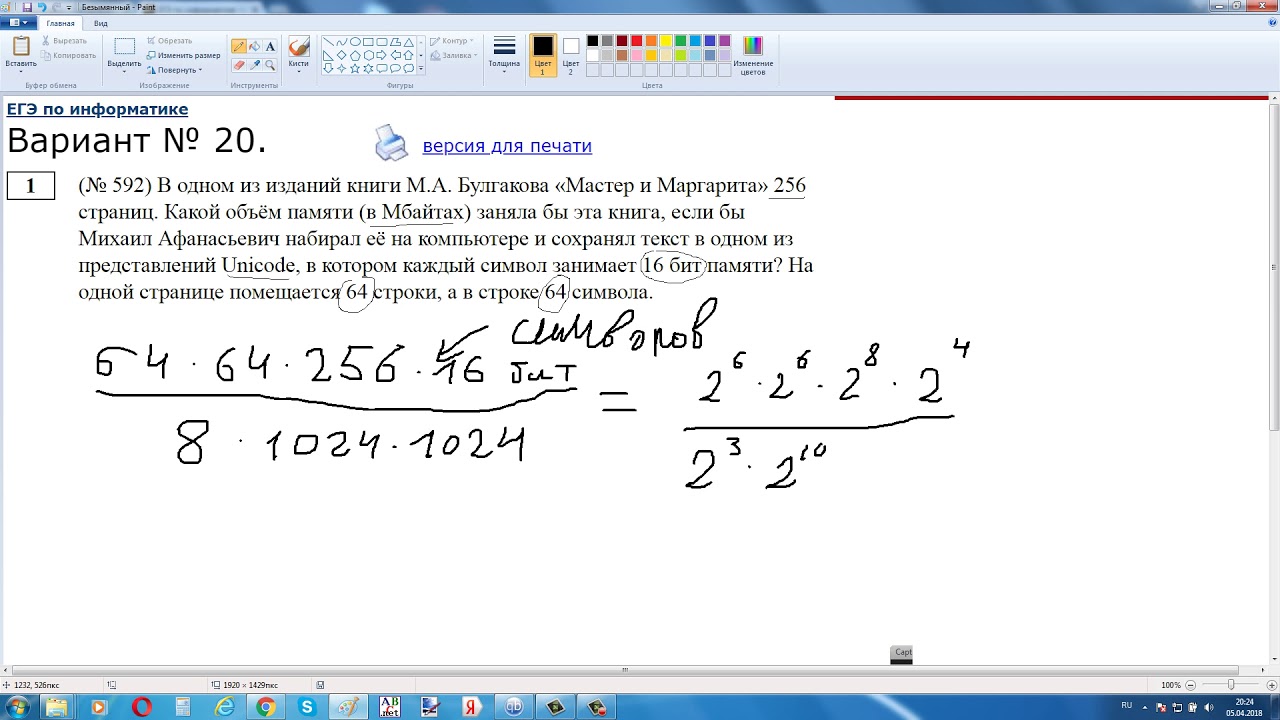1280x720 pixels.
Task: Select the Magnifier tool
Action: (270, 65)
